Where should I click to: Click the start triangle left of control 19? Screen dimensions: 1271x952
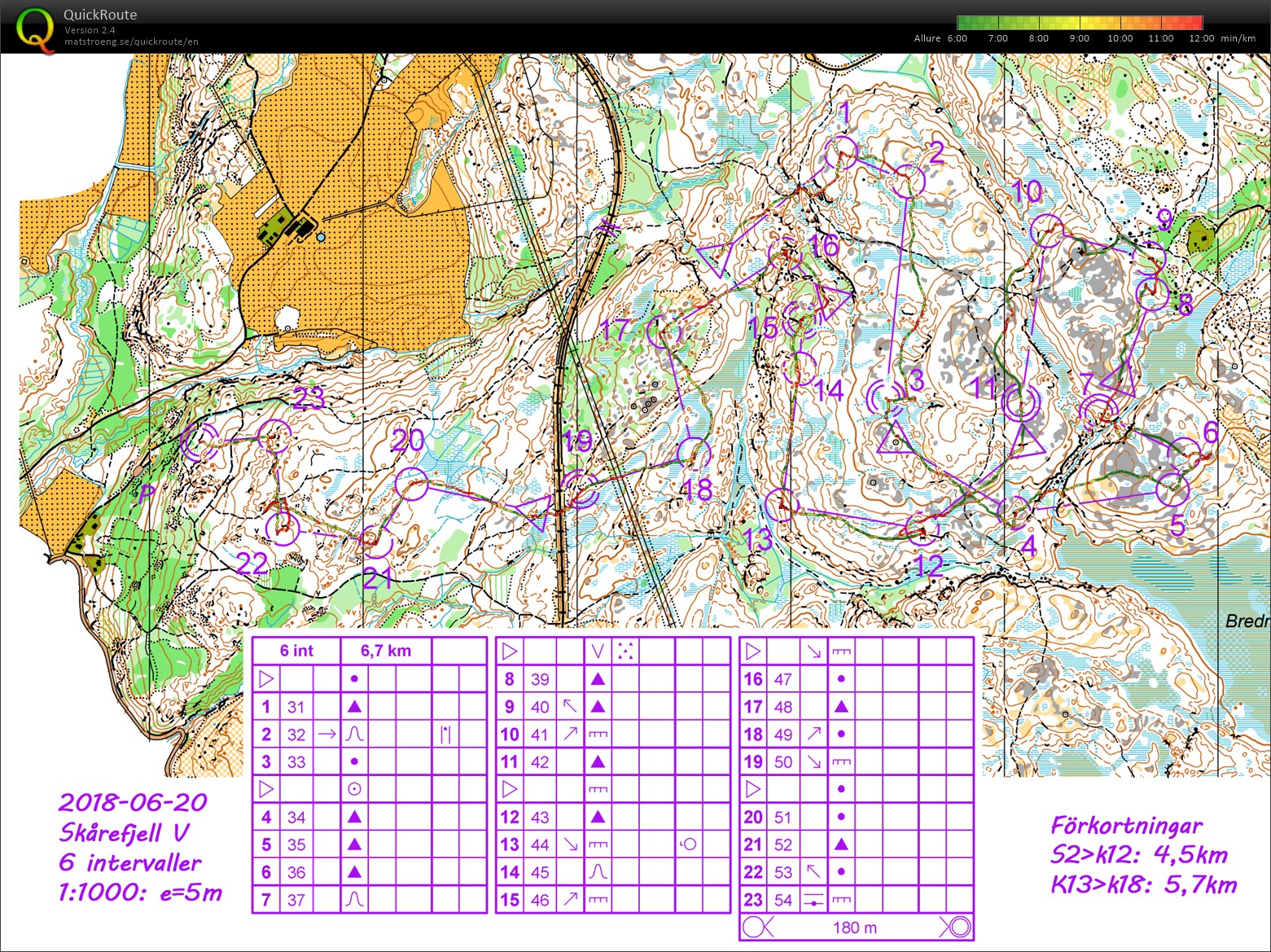(537, 513)
